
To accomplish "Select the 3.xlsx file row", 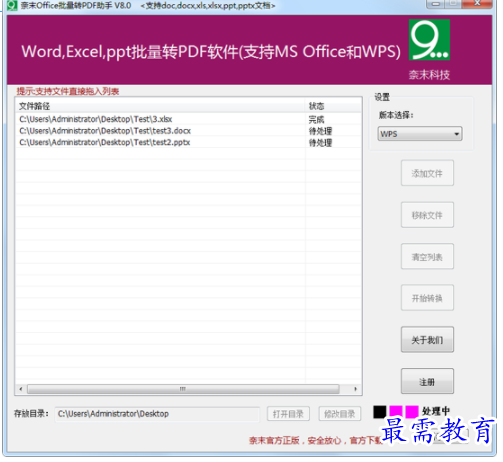I will pyautogui.click(x=188, y=119).
